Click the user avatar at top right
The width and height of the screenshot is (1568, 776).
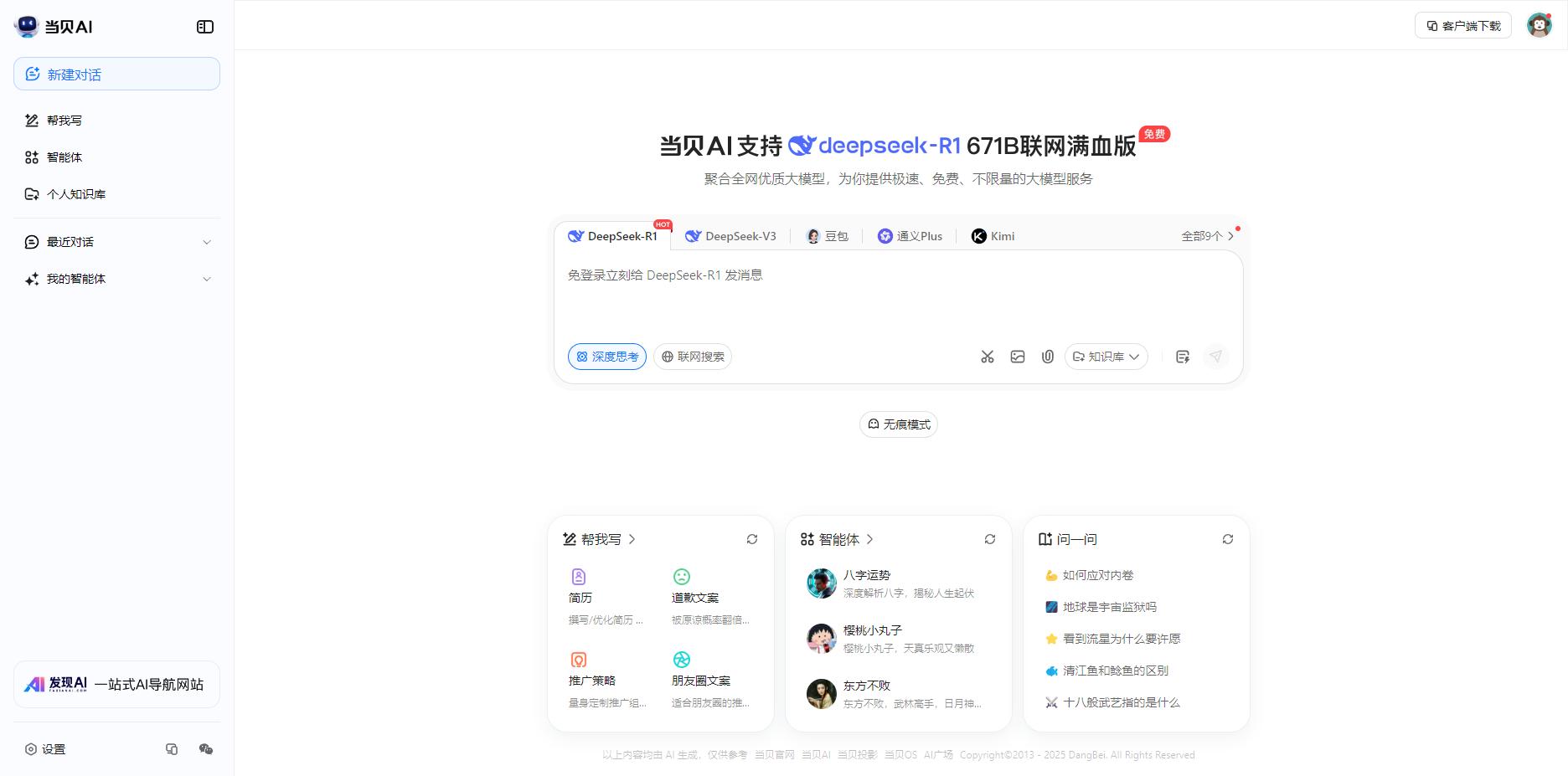coord(1539,26)
